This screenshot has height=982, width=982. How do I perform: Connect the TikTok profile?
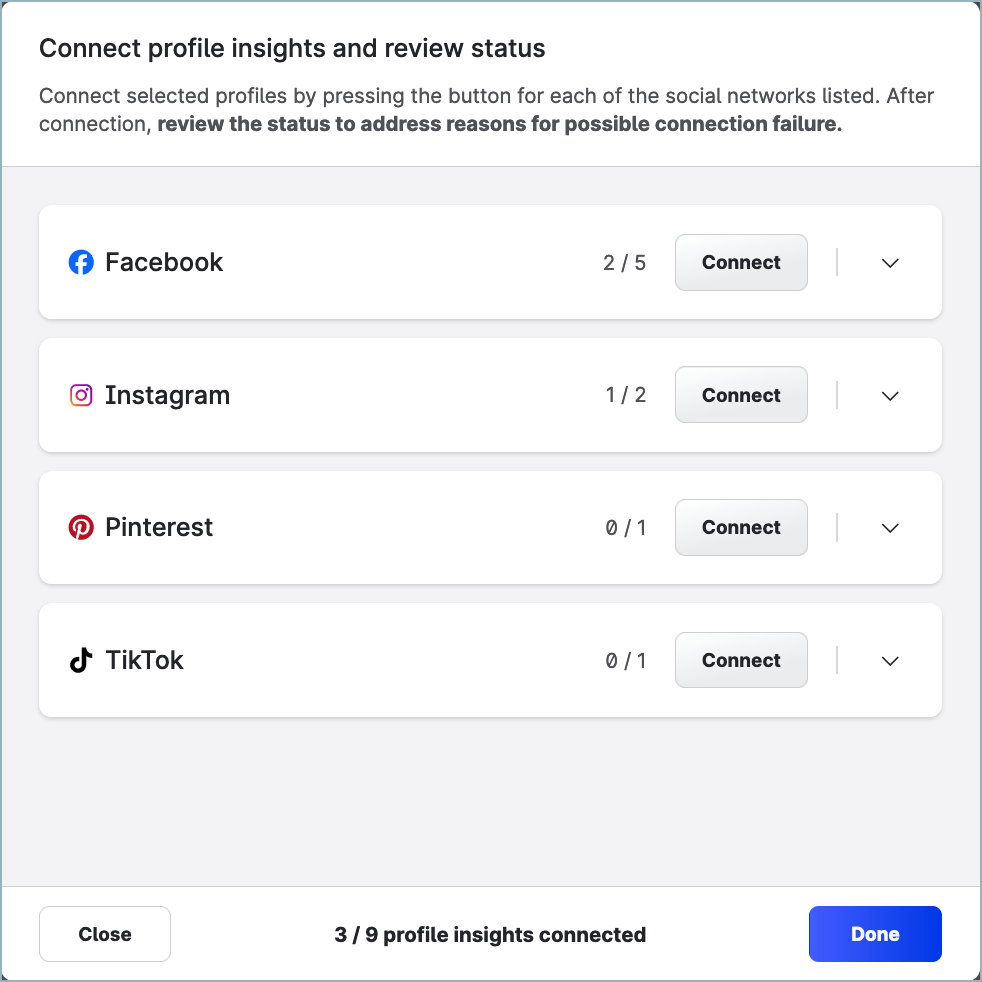pos(740,660)
